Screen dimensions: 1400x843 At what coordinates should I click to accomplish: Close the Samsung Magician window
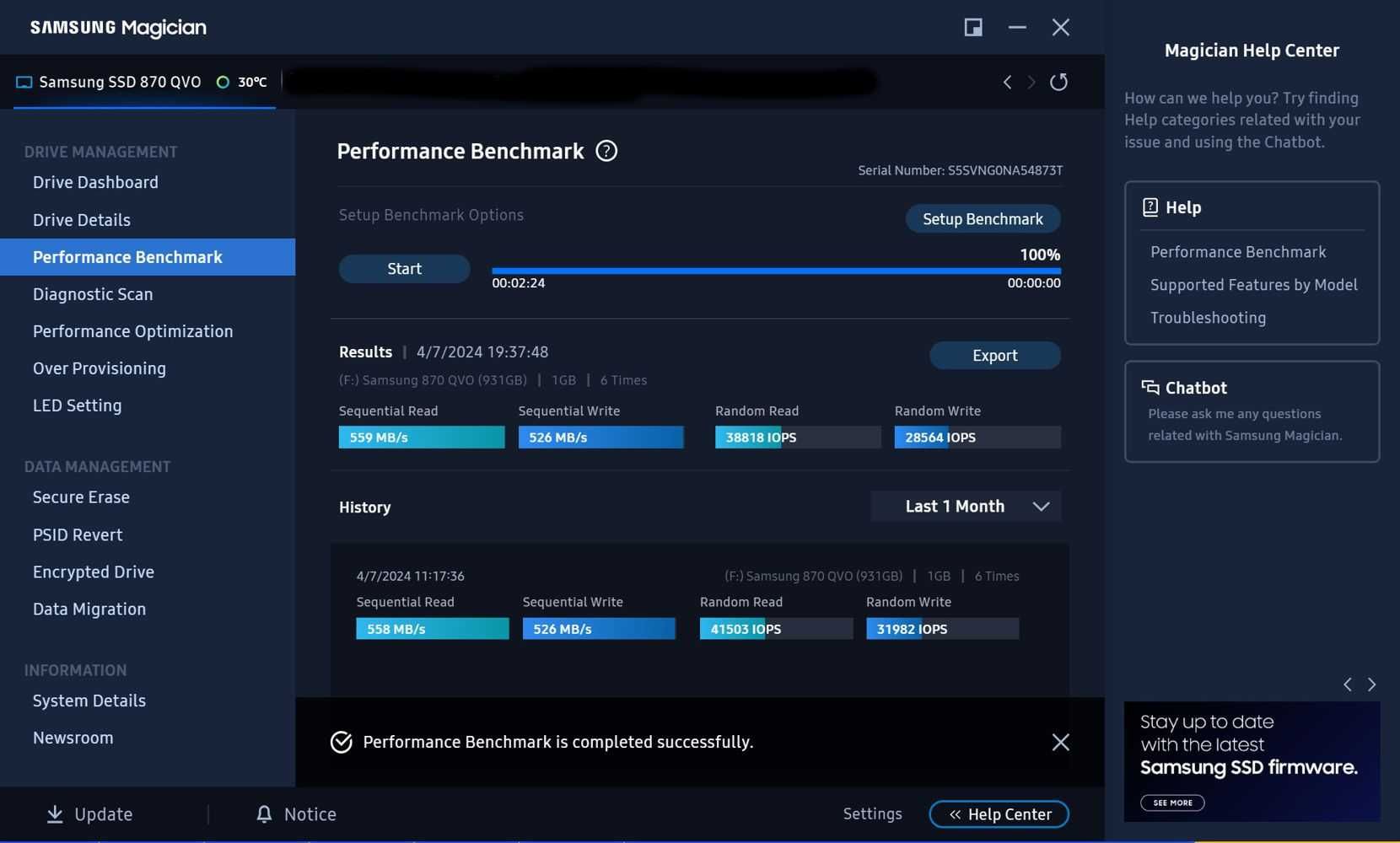(x=1061, y=27)
